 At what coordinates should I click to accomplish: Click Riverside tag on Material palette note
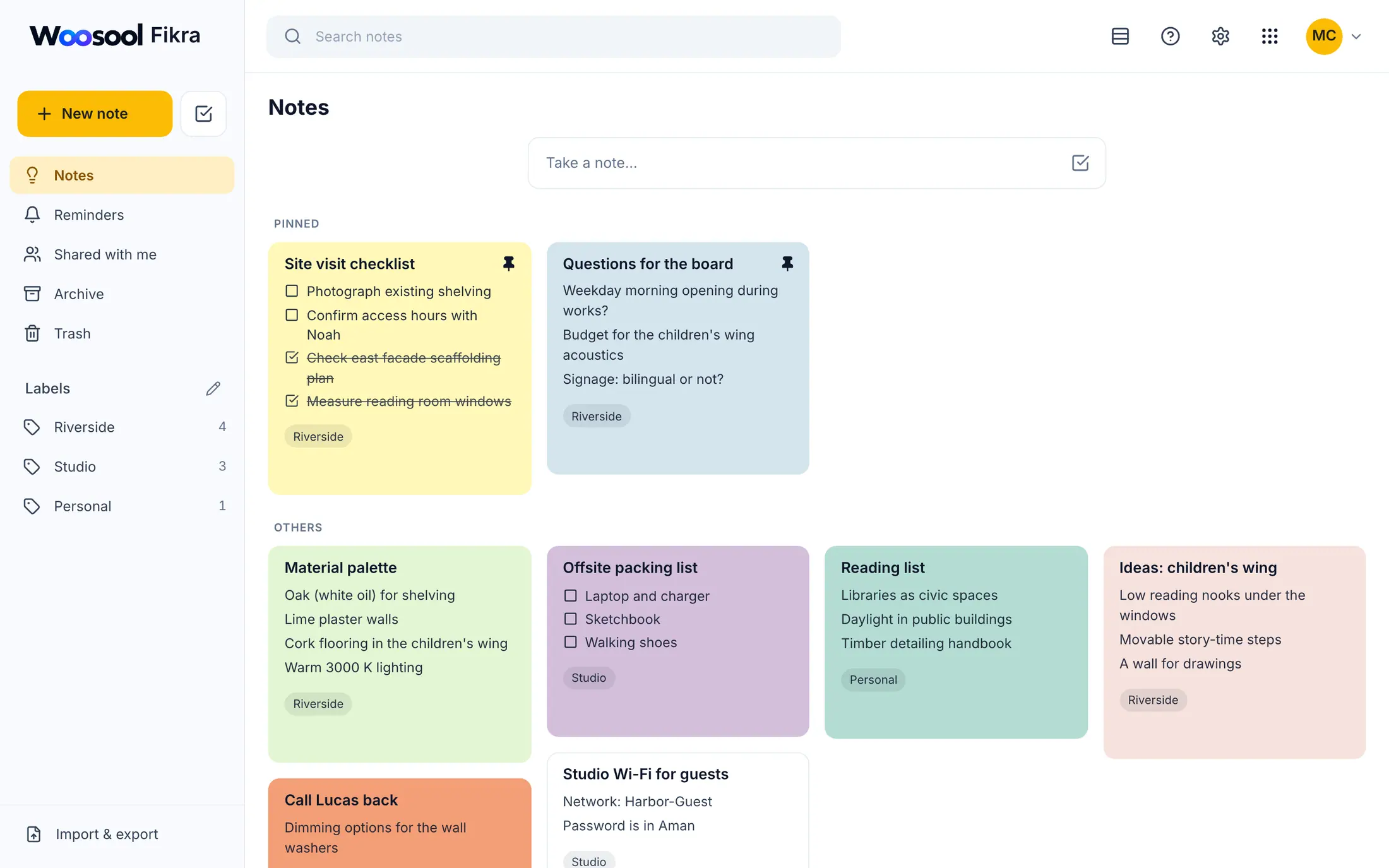tap(318, 703)
